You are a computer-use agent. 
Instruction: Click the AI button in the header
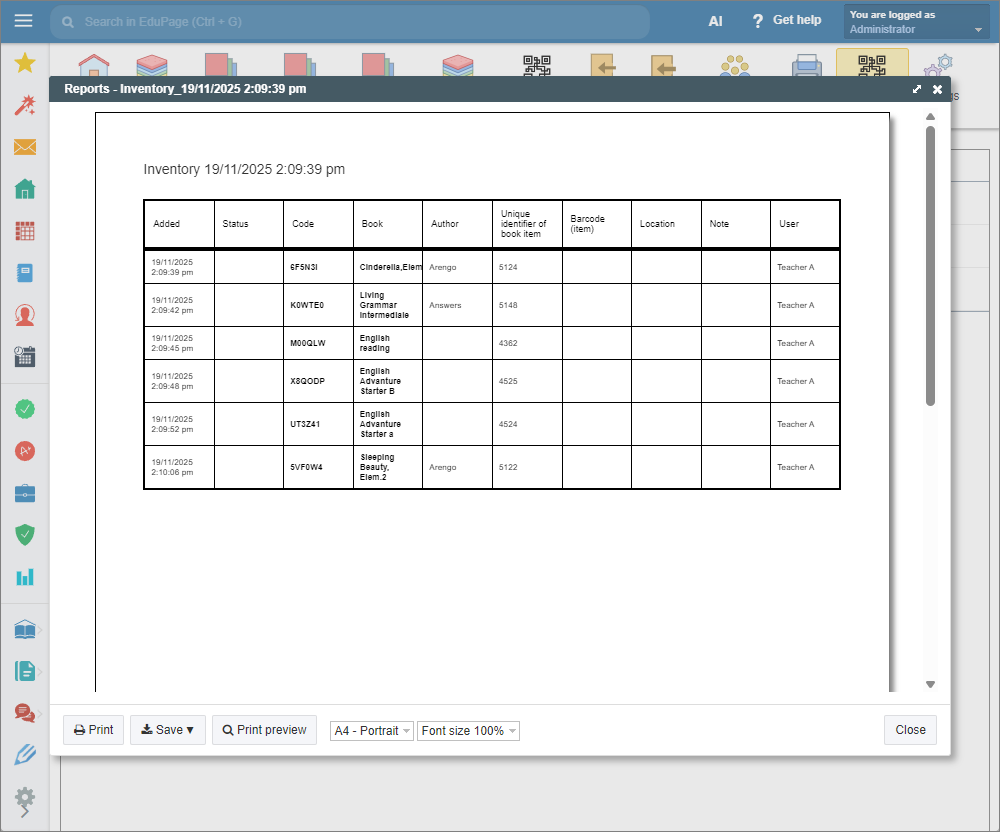(x=715, y=21)
